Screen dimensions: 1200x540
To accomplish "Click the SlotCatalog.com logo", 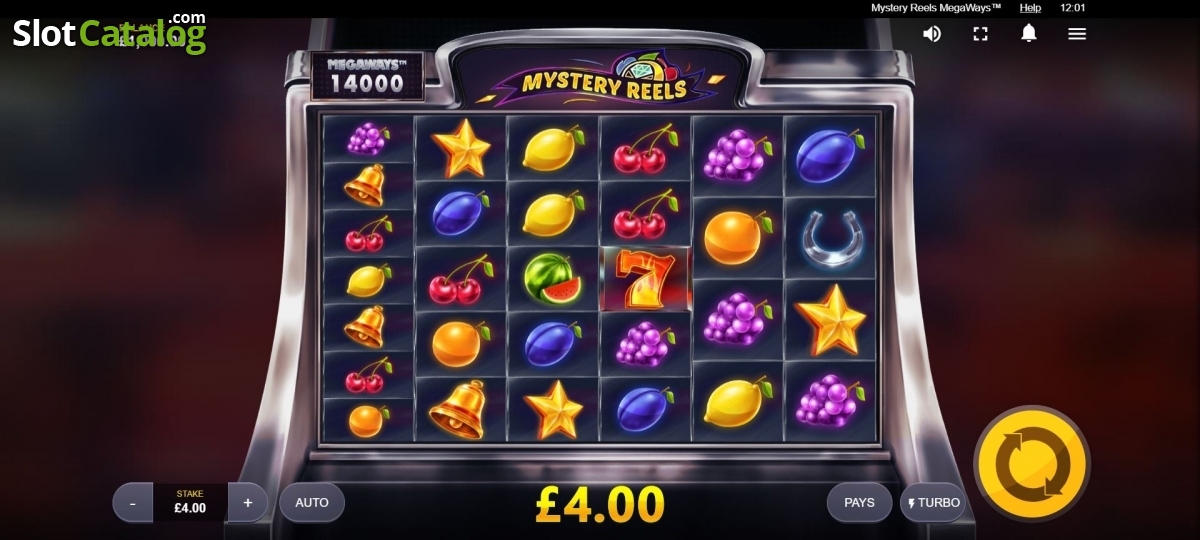I will (x=109, y=33).
